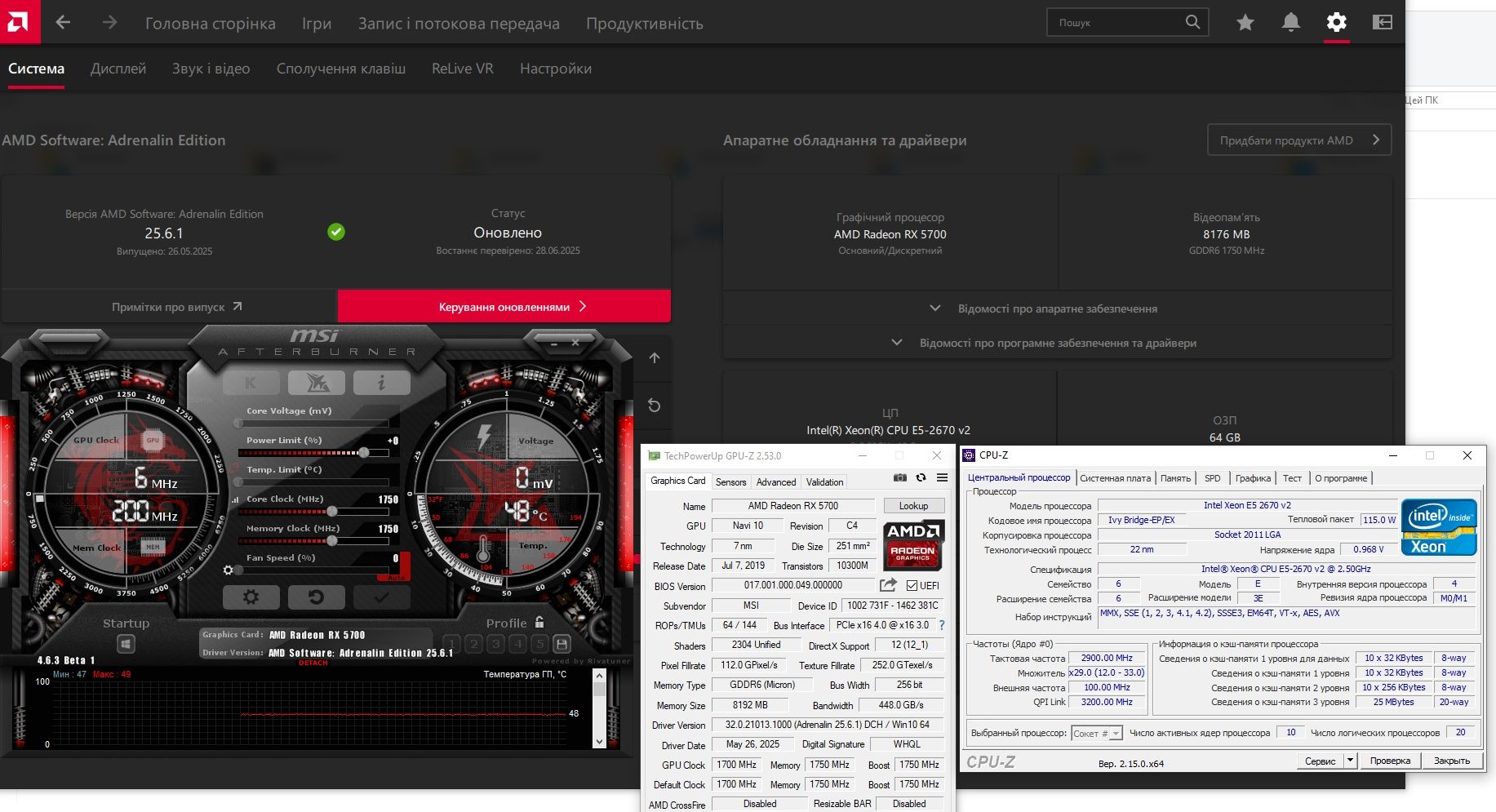Open the Системная плата tab in CPU-Z

(x=1116, y=478)
